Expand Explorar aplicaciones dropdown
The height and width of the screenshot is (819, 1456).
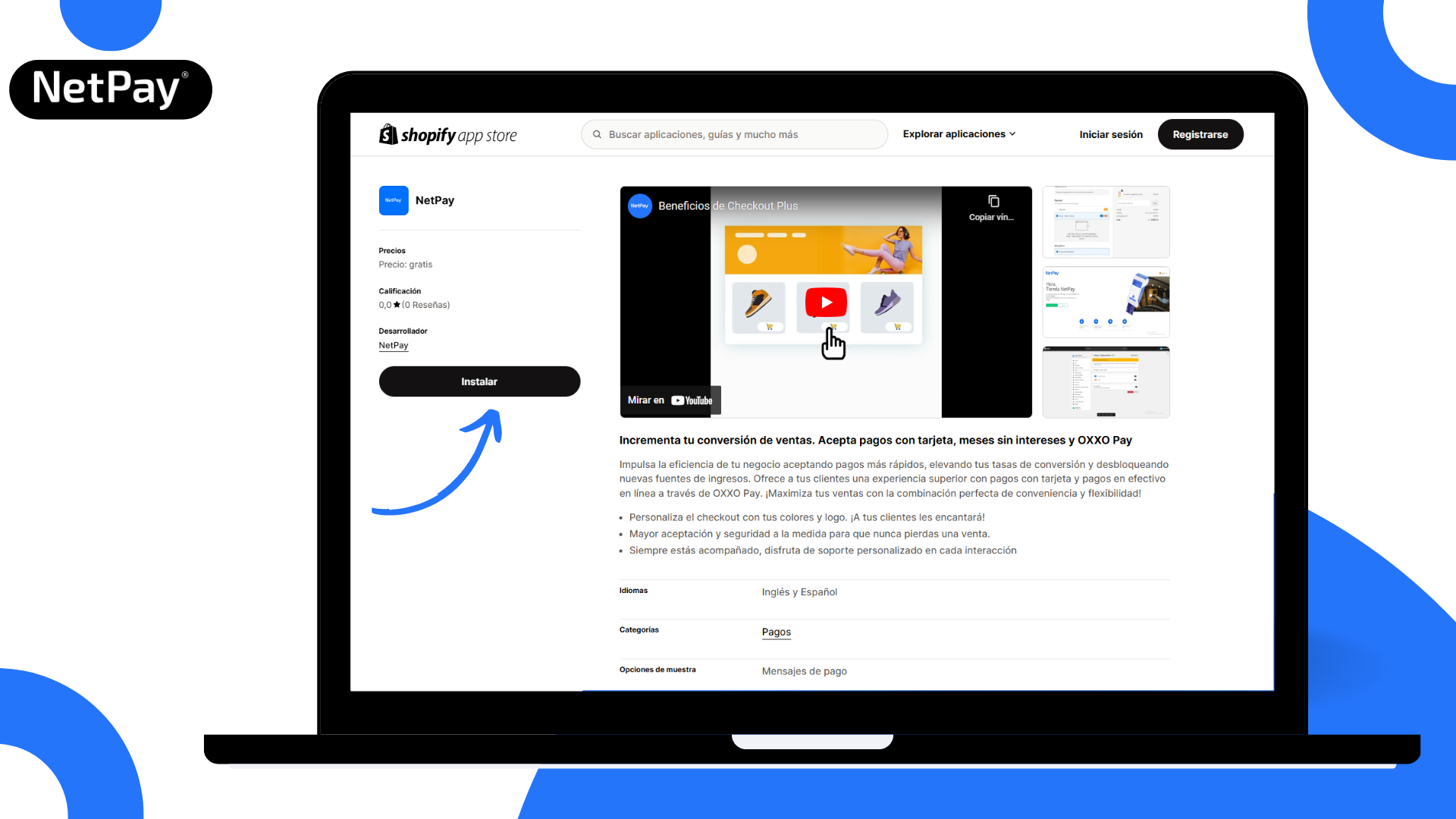click(x=953, y=134)
